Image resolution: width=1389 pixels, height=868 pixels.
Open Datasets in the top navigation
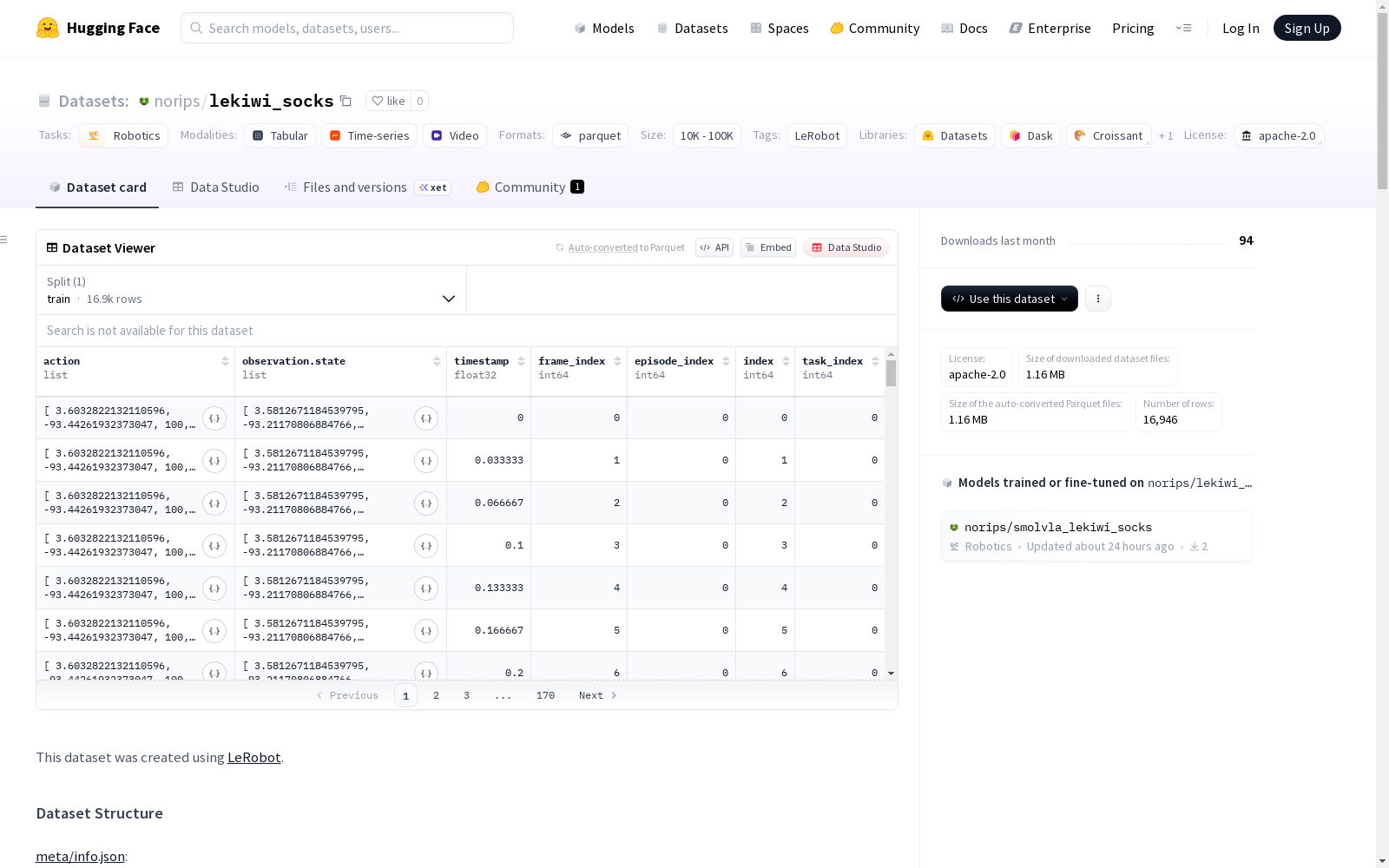(x=692, y=28)
